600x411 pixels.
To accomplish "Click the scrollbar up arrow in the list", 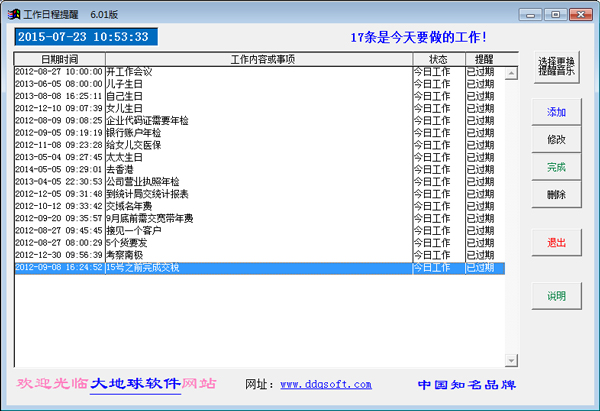I will point(512,60).
